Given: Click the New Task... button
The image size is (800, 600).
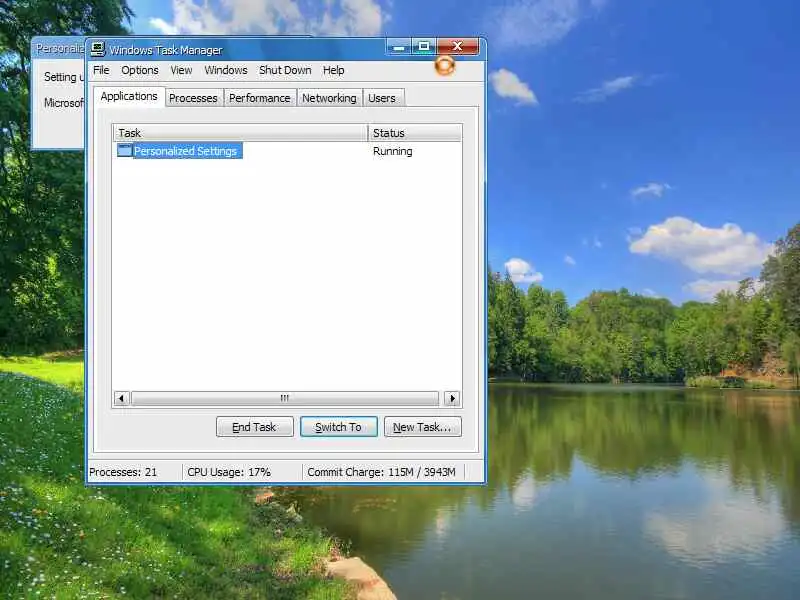Looking at the screenshot, I should click(x=422, y=427).
